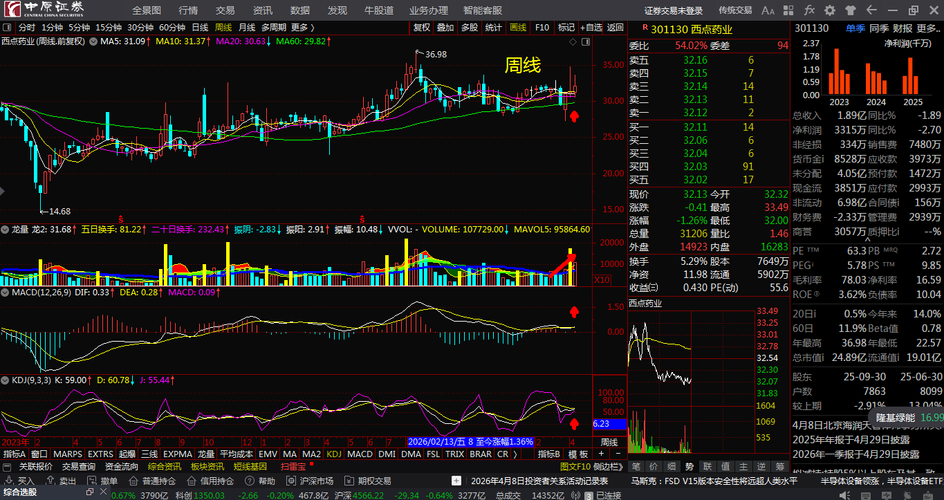Open the 窗口 window selector
Viewport: 944px width, 500px height.
tap(40, 454)
